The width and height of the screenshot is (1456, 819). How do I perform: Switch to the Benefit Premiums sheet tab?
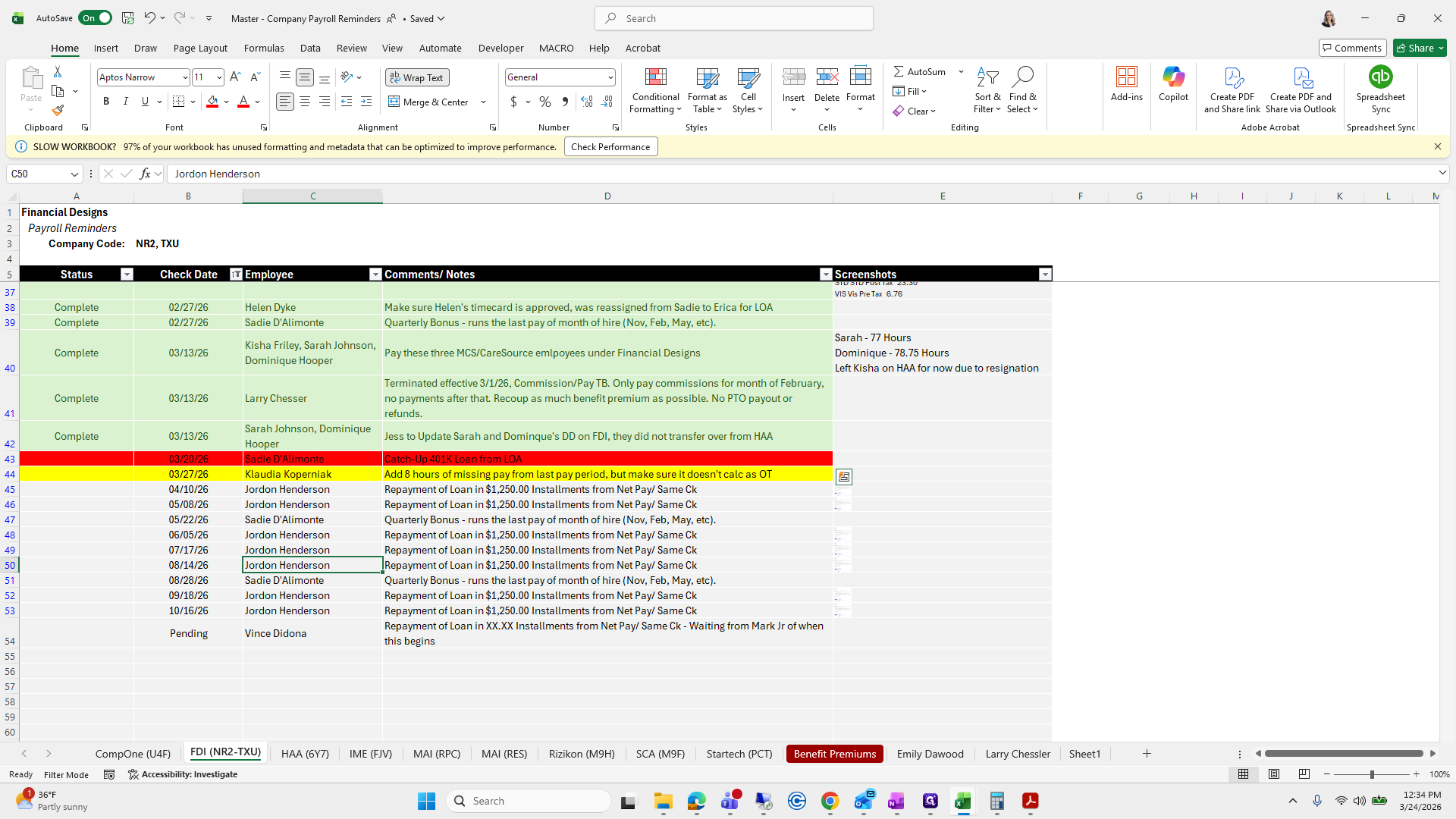coord(834,754)
